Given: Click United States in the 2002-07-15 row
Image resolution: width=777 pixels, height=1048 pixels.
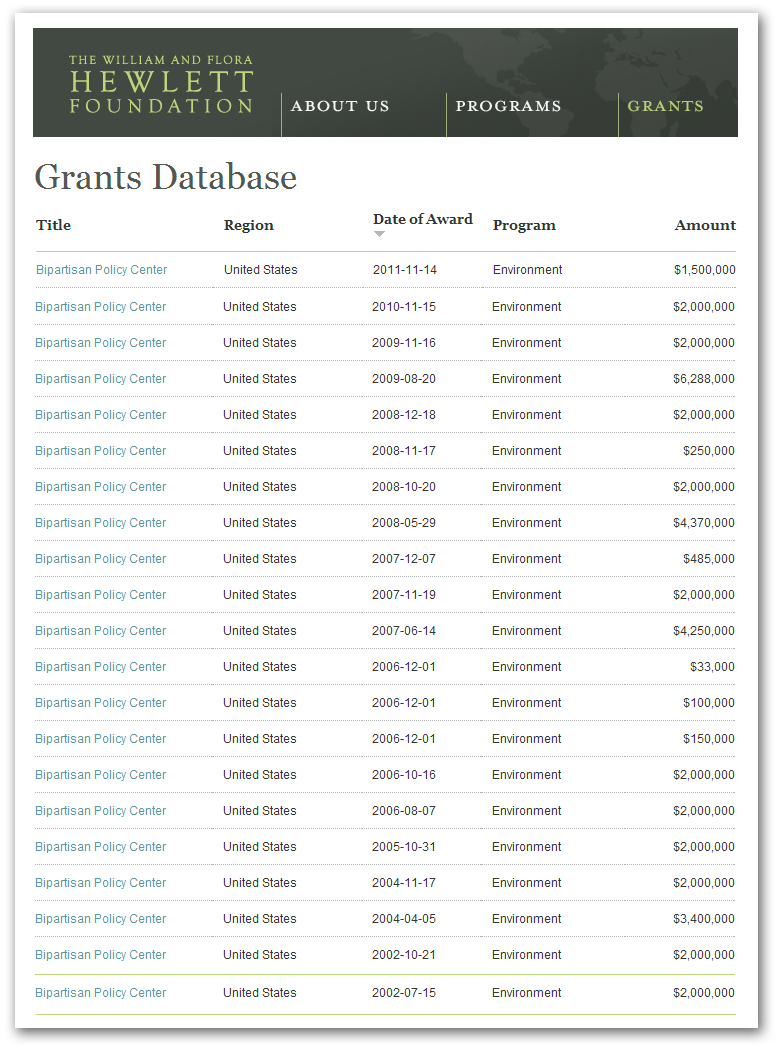Looking at the screenshot, I should pyautogui.click(x=259, y=993).
